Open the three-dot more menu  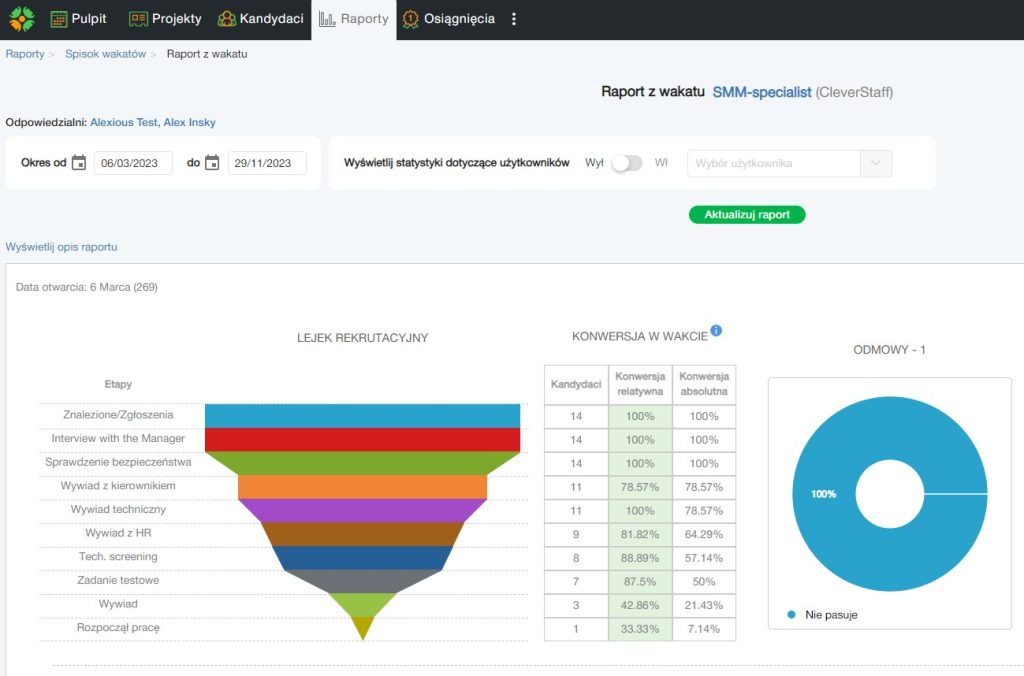coord(514,19)
